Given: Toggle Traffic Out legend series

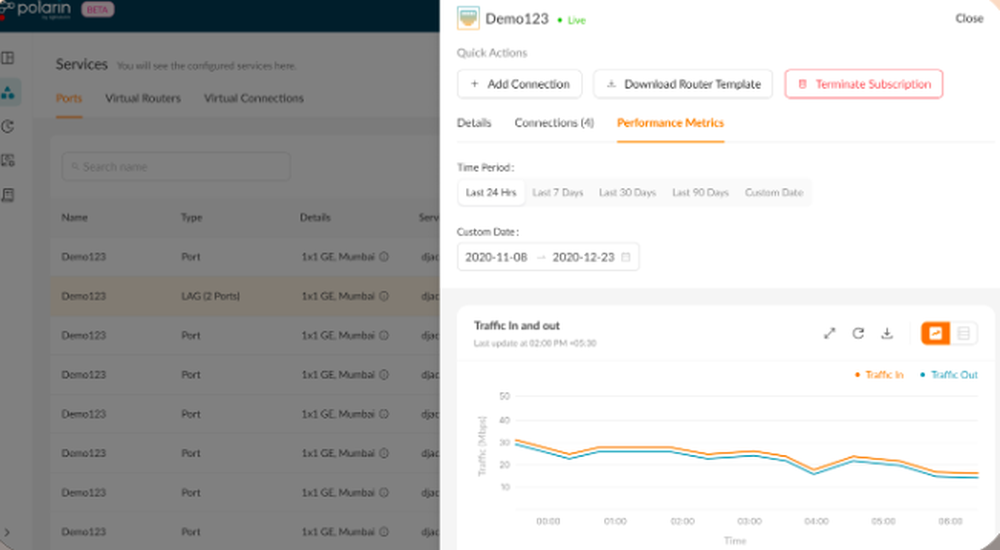Looking at the screenshot, I should (949, 375).
